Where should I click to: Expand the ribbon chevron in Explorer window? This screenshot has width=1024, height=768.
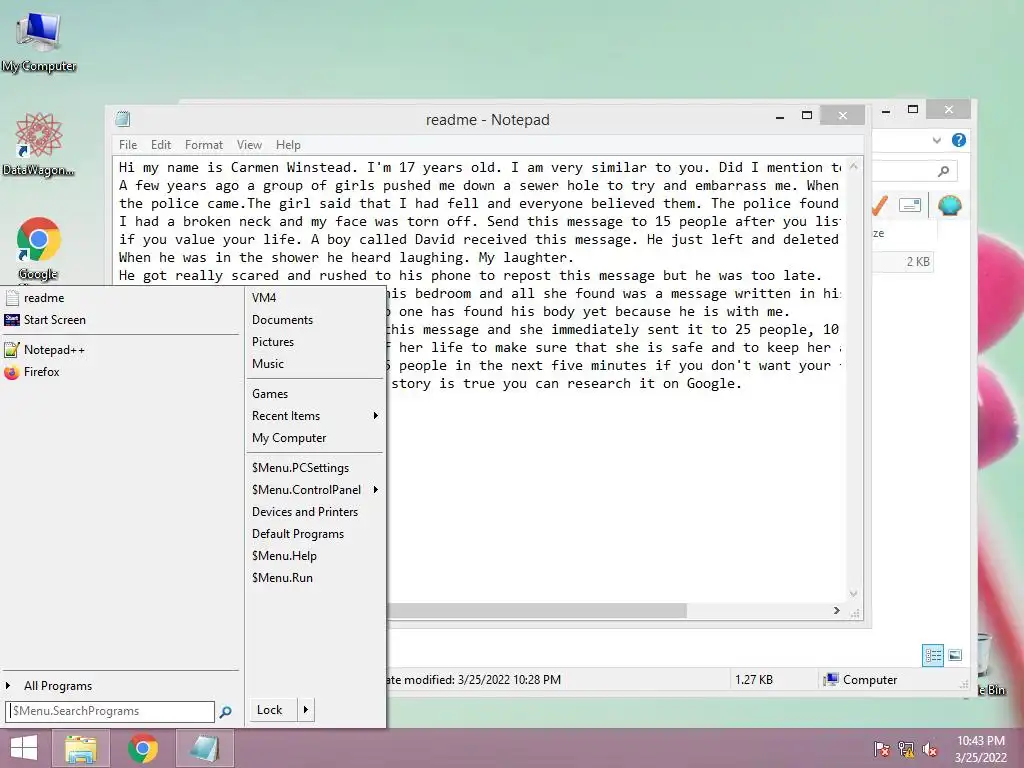(936, 140)
